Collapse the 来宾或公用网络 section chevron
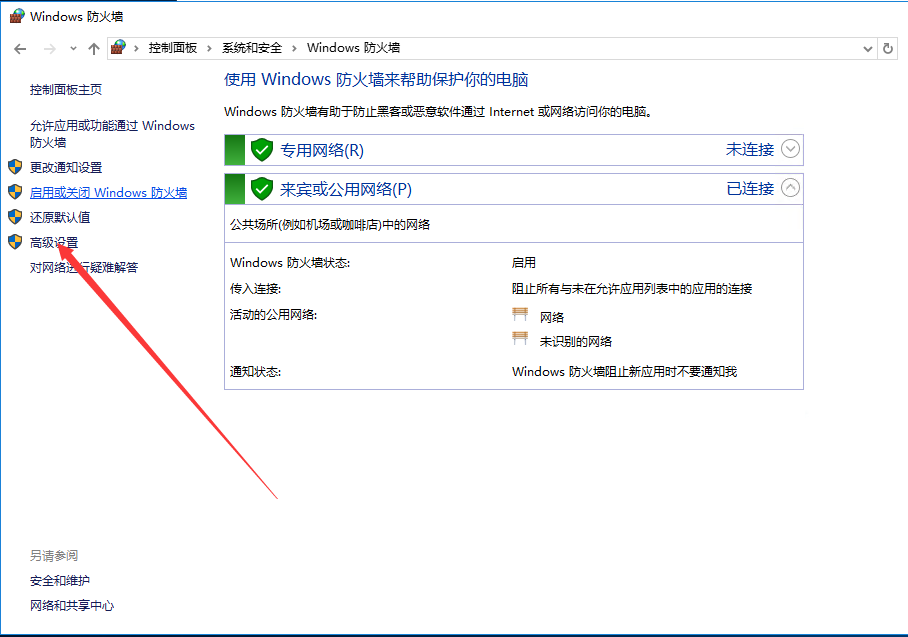908x637 pixels. pos(790,188)
